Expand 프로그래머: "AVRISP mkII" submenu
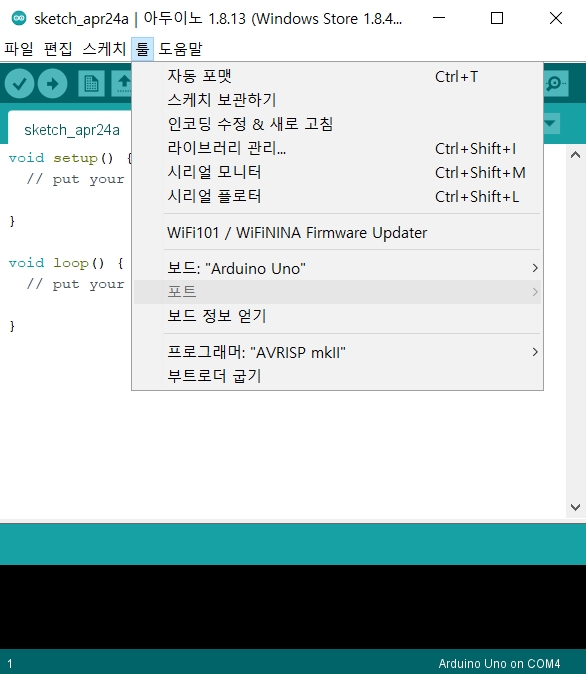The height and width of the screenshot is (674, 586). 337,352
